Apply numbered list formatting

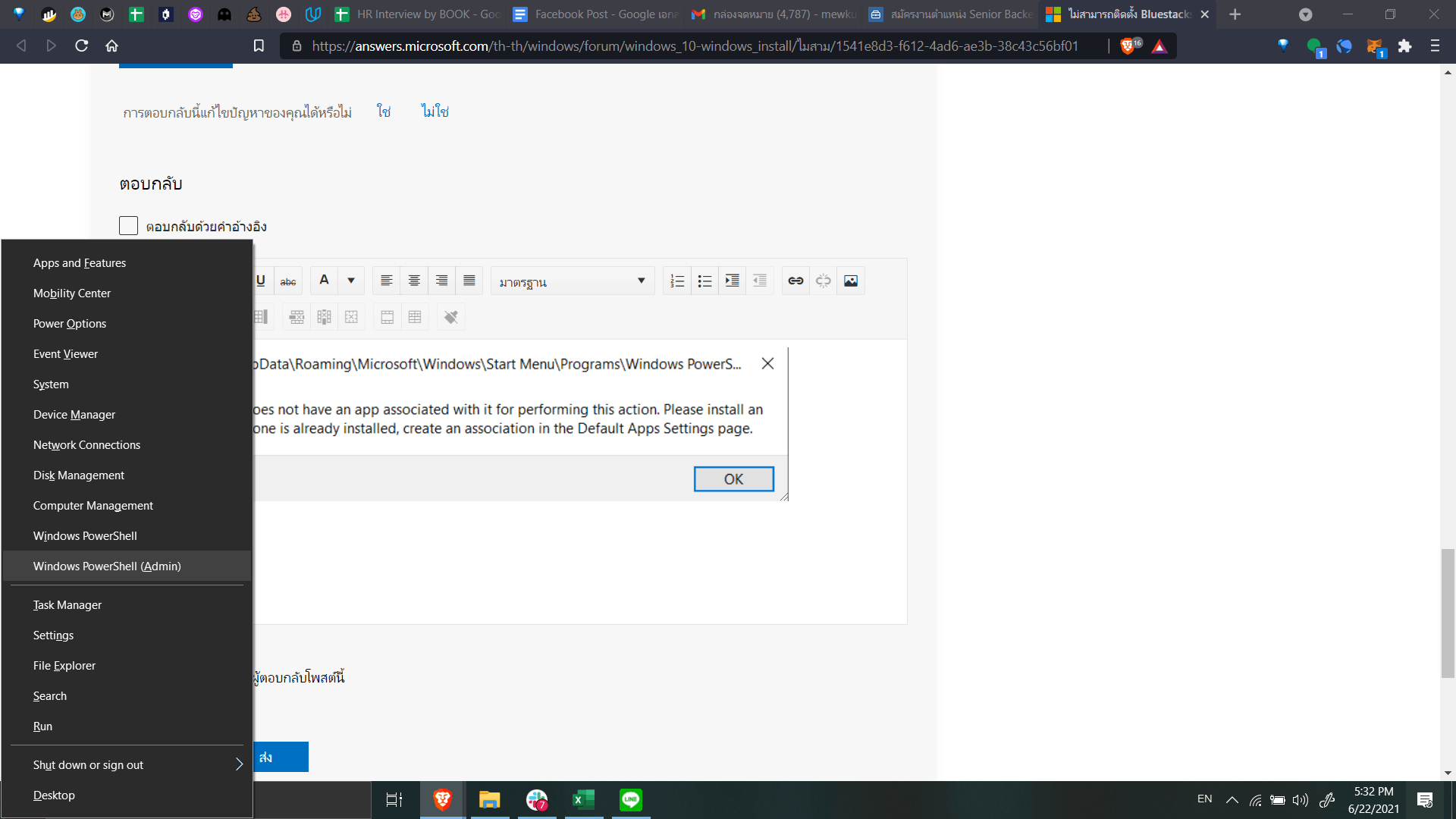click(x=677, y=281)
